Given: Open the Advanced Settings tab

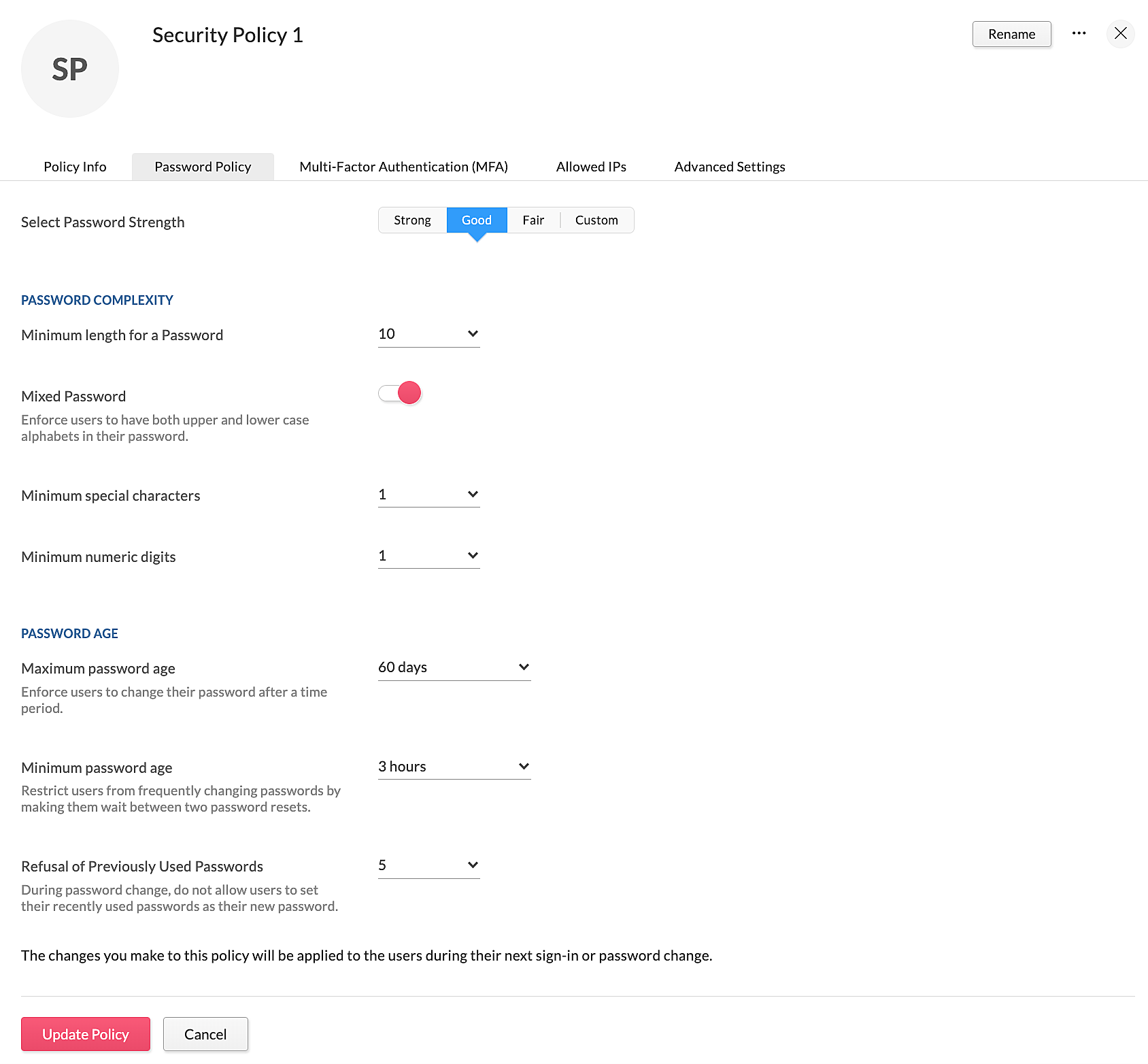Looking at the screenshot, I should pyautogui.click(x=729, y=167).
